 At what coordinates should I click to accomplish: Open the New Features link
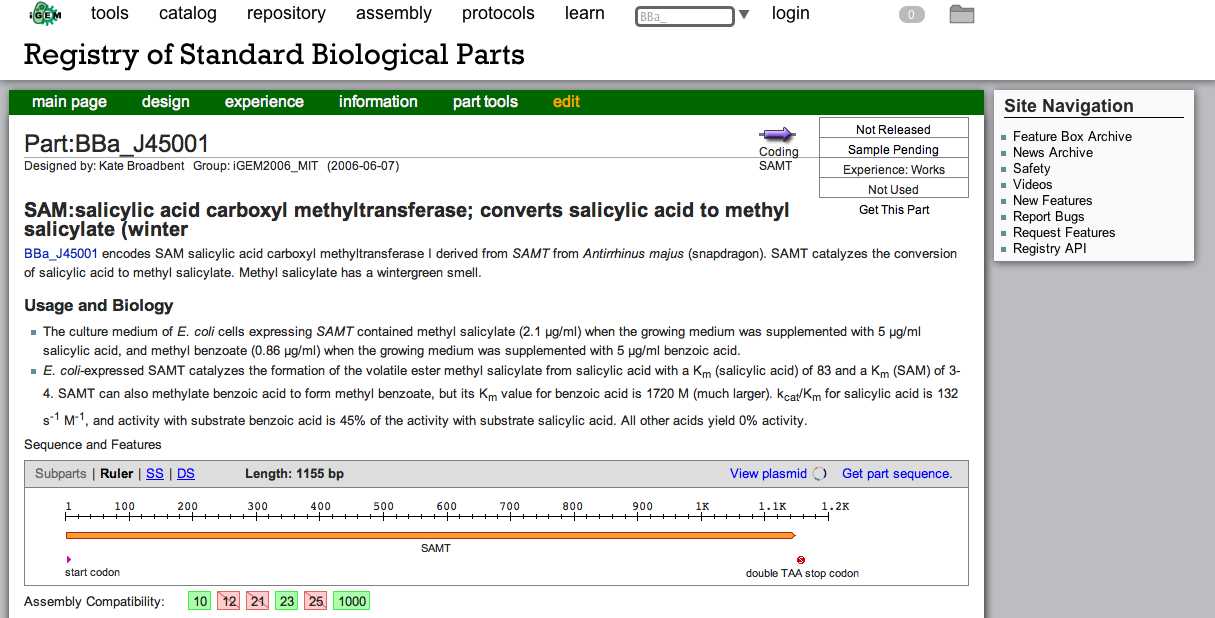point(1053,201)
